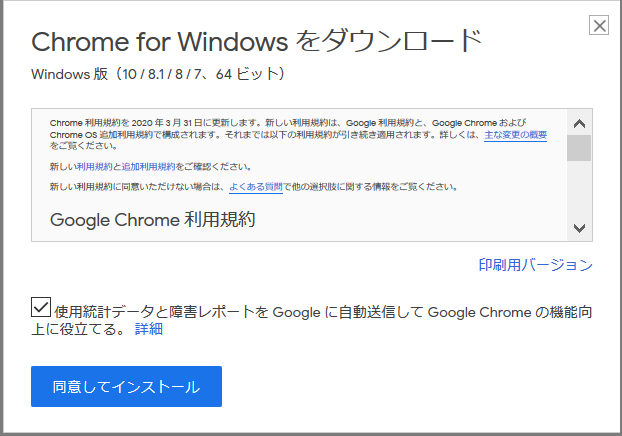Click the terms scrollbar down arrow
The height and width of the screenshot is (436, 622).
click(x=579, y=228)
